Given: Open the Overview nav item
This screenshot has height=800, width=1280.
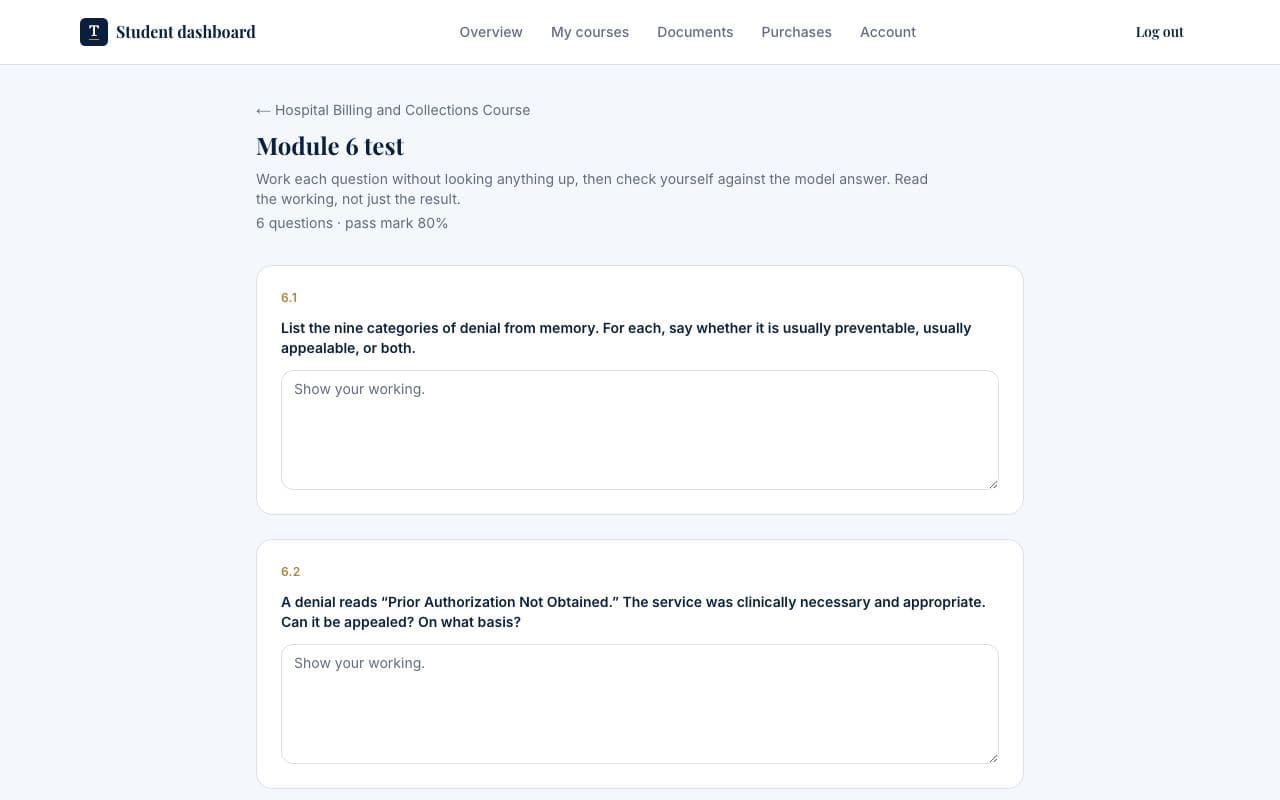Looking at the screenshot, I should [x=491, y=32].
